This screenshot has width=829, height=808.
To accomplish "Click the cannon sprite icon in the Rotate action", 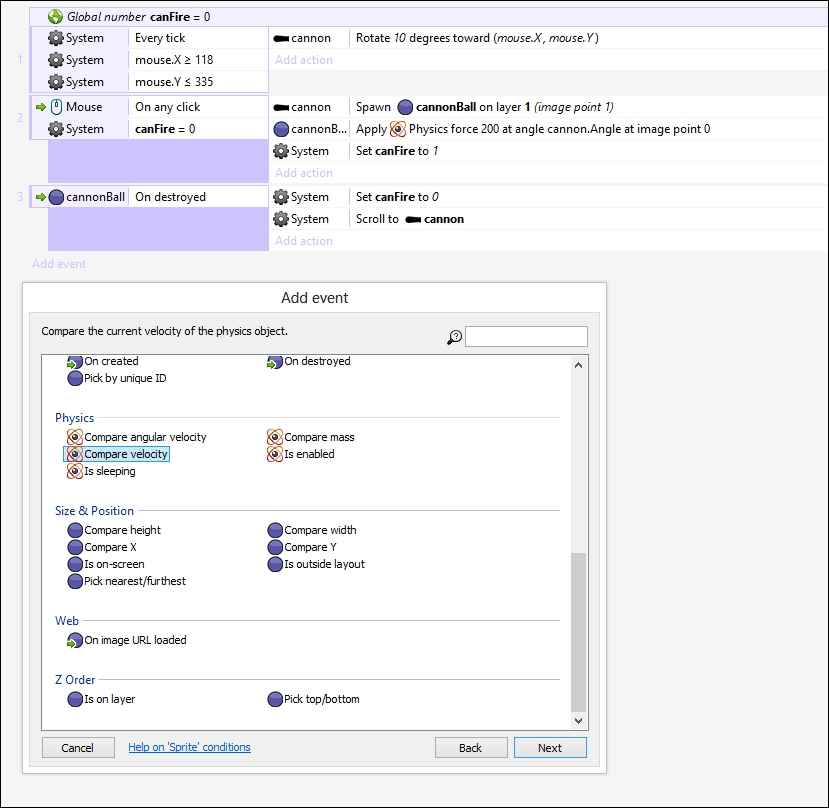I will (x=281, y=39).
